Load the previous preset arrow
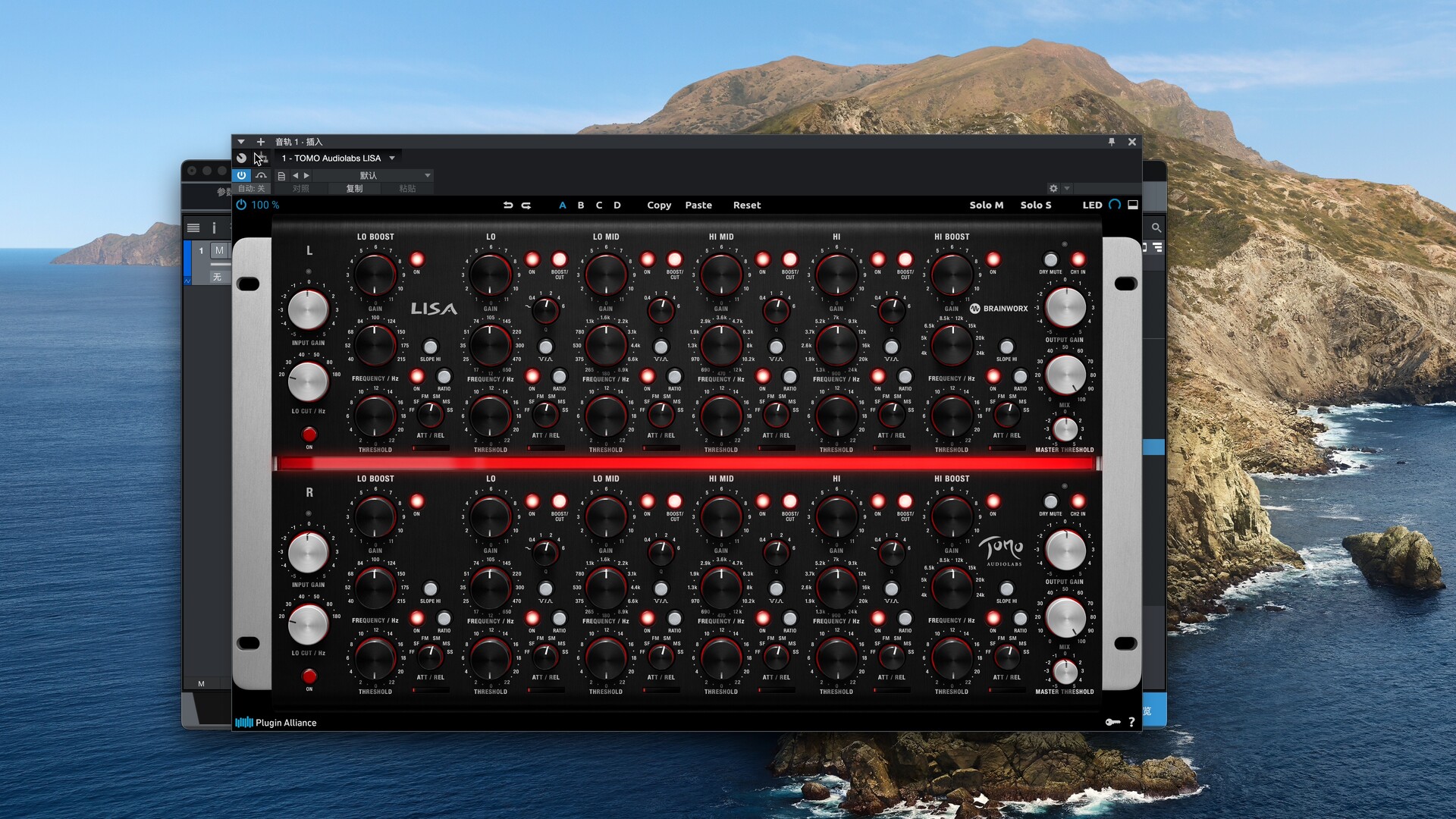The image size is (1456, 819). [296, 176]
